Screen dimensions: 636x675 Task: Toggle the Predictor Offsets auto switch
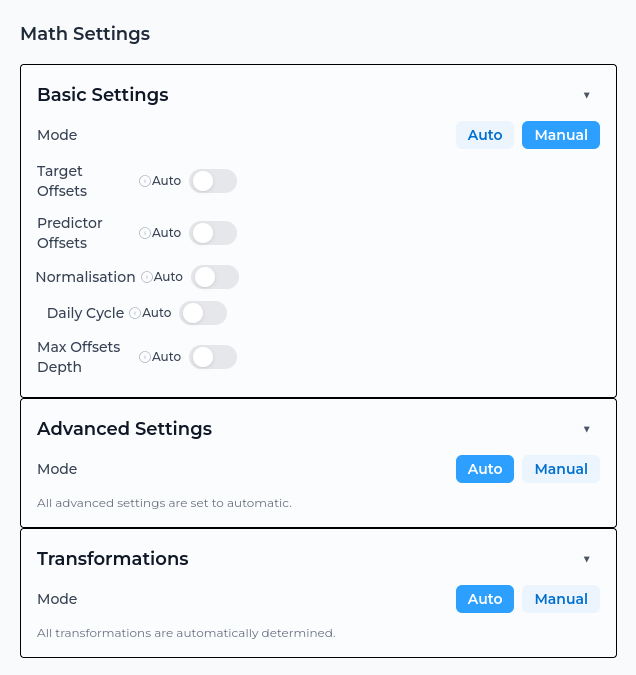[213, 233]
